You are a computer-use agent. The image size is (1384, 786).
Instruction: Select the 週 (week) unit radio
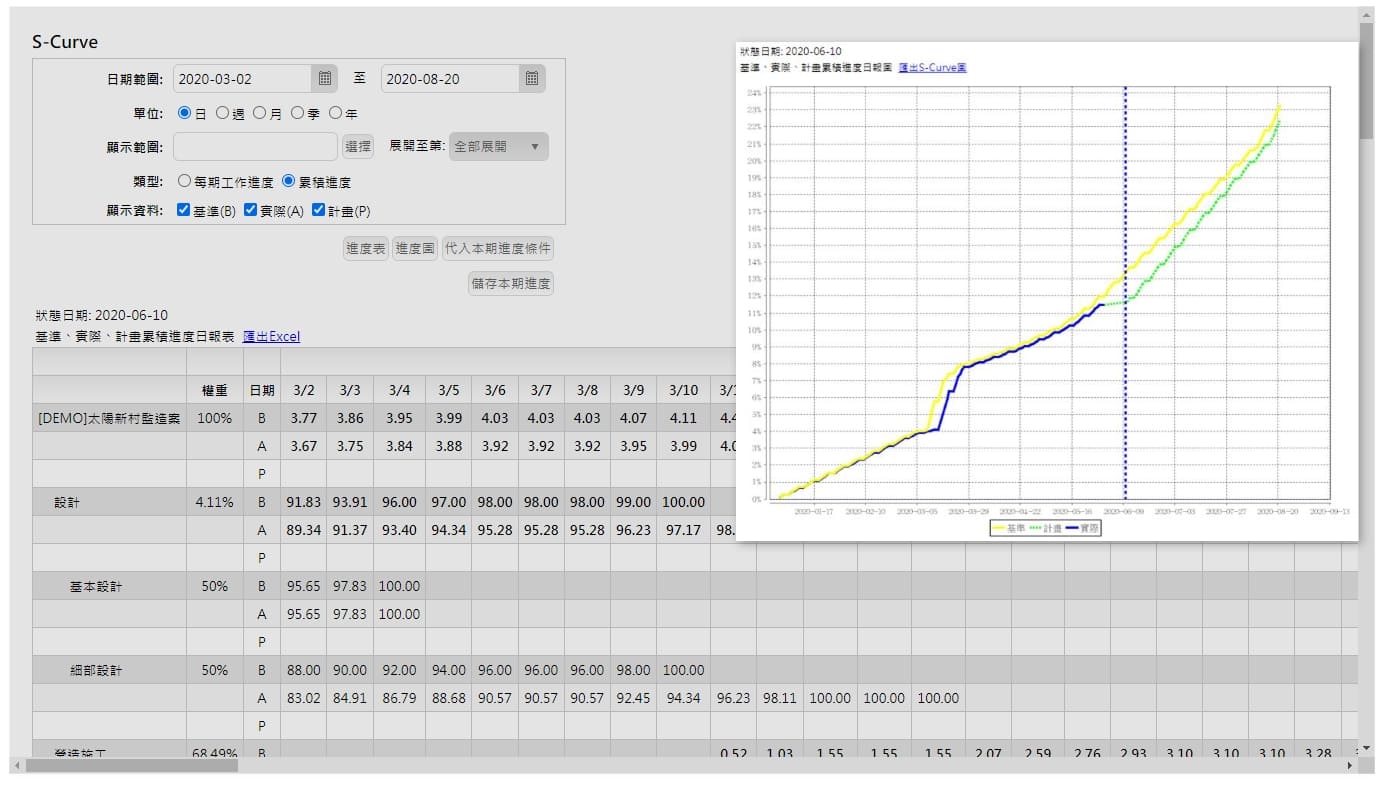point(222,113)
